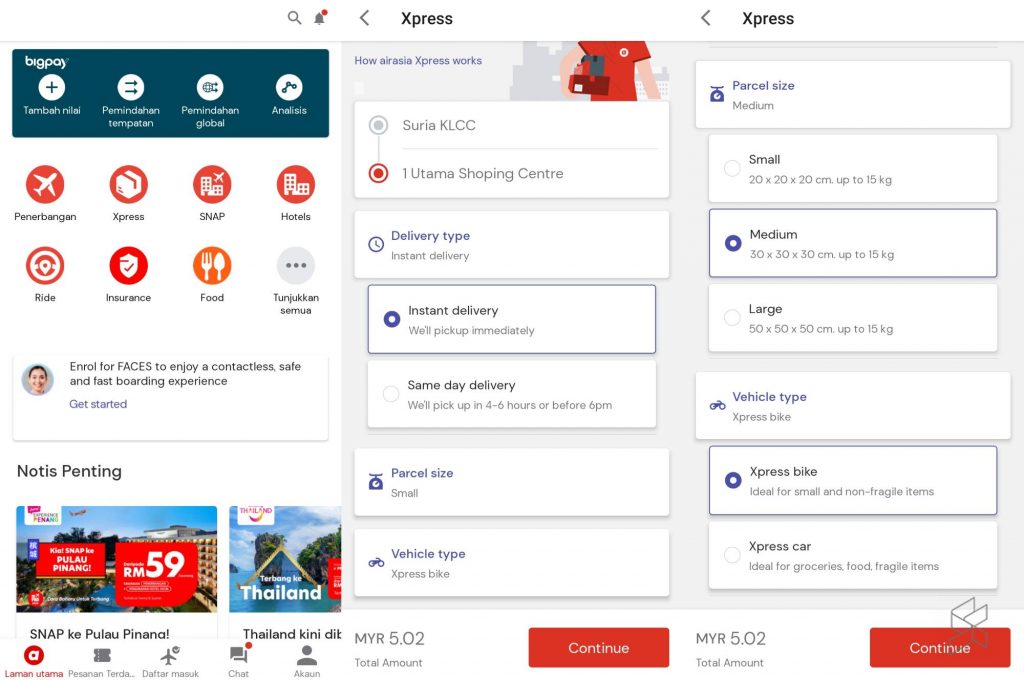Open Food fork and spoon icon
The width and height of the screenshot is (1024, 682).
pyautogui.click(x=212, y=265)
